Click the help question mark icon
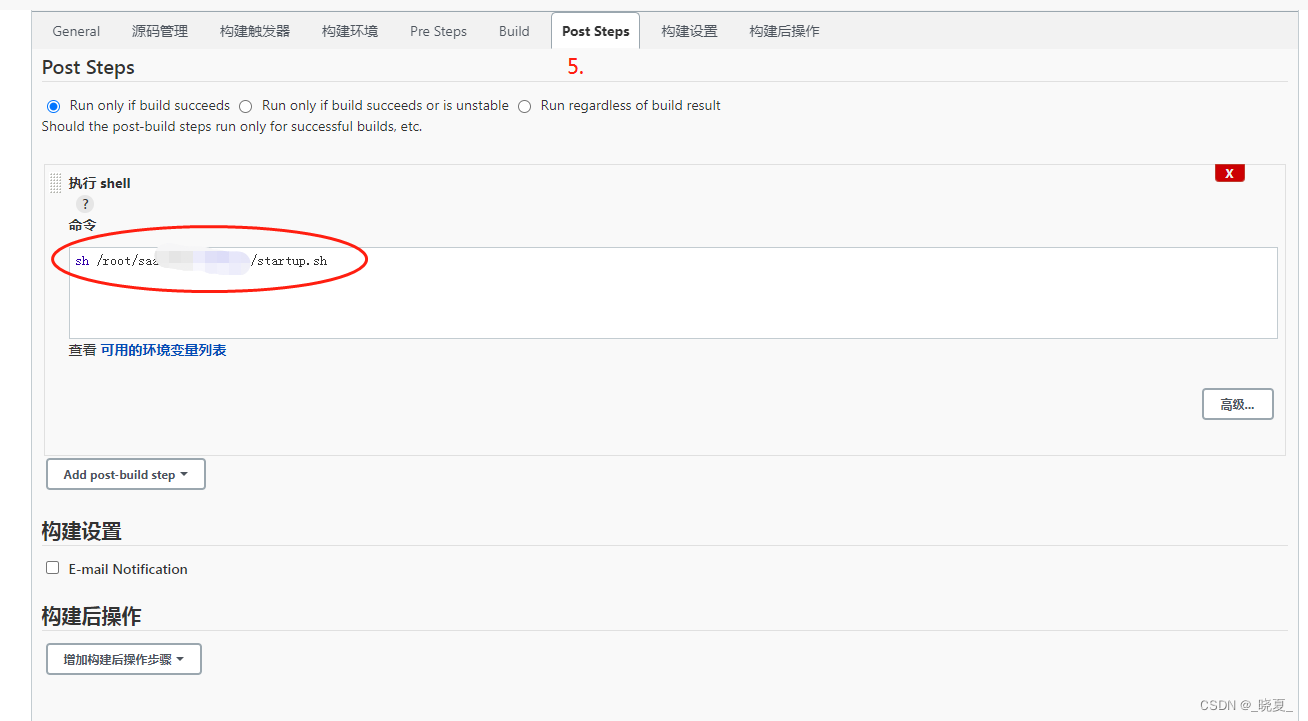The width and height of the screenshot is (1308, 721). [85, 204]
